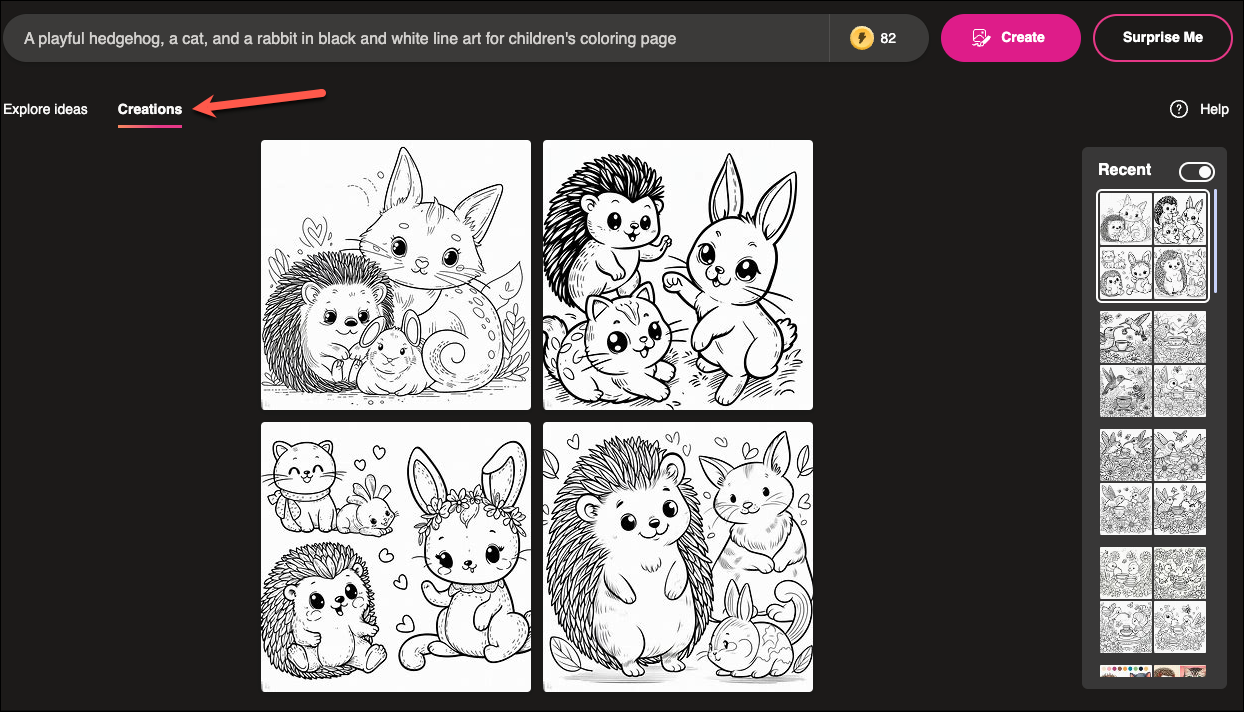Open image with large standing hedgehog
This screenshot has height=712, width=1244.
678,557
